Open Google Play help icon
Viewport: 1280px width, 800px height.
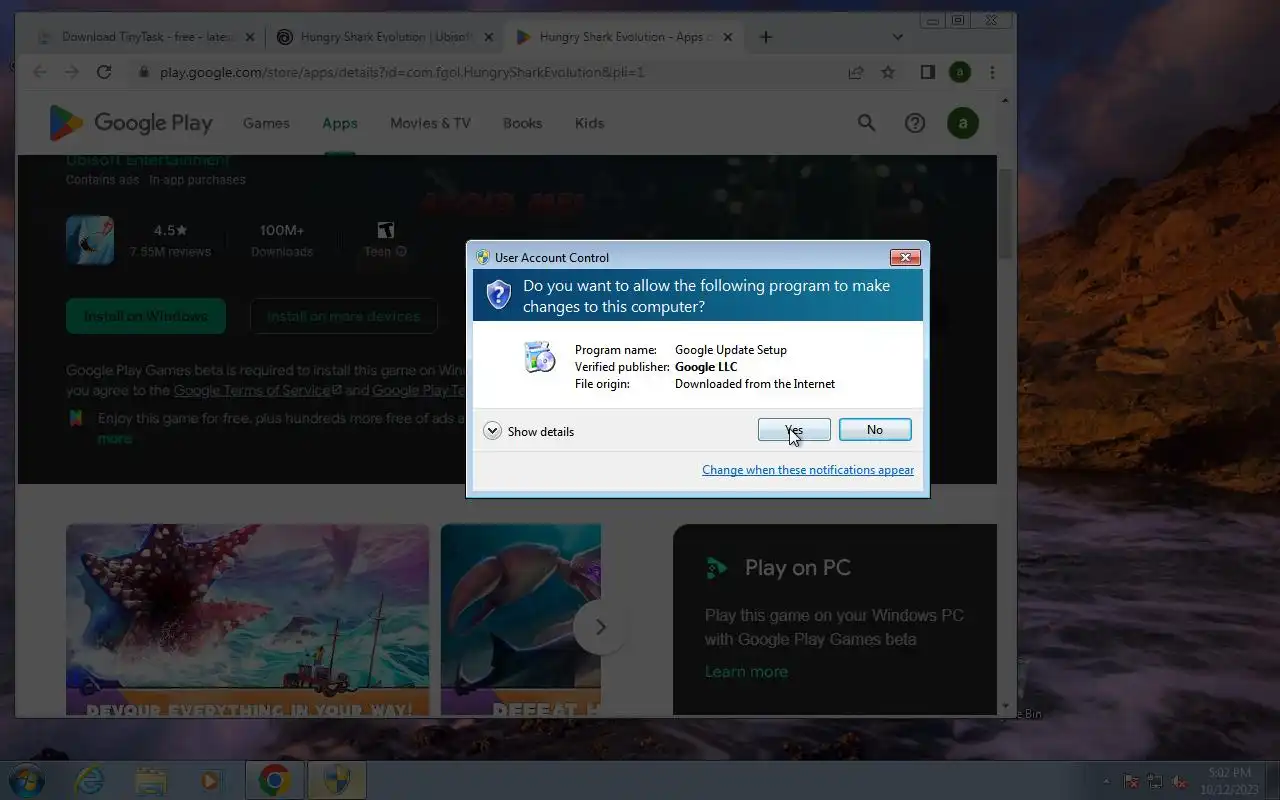pyautogui.click(x=915, y=123)
